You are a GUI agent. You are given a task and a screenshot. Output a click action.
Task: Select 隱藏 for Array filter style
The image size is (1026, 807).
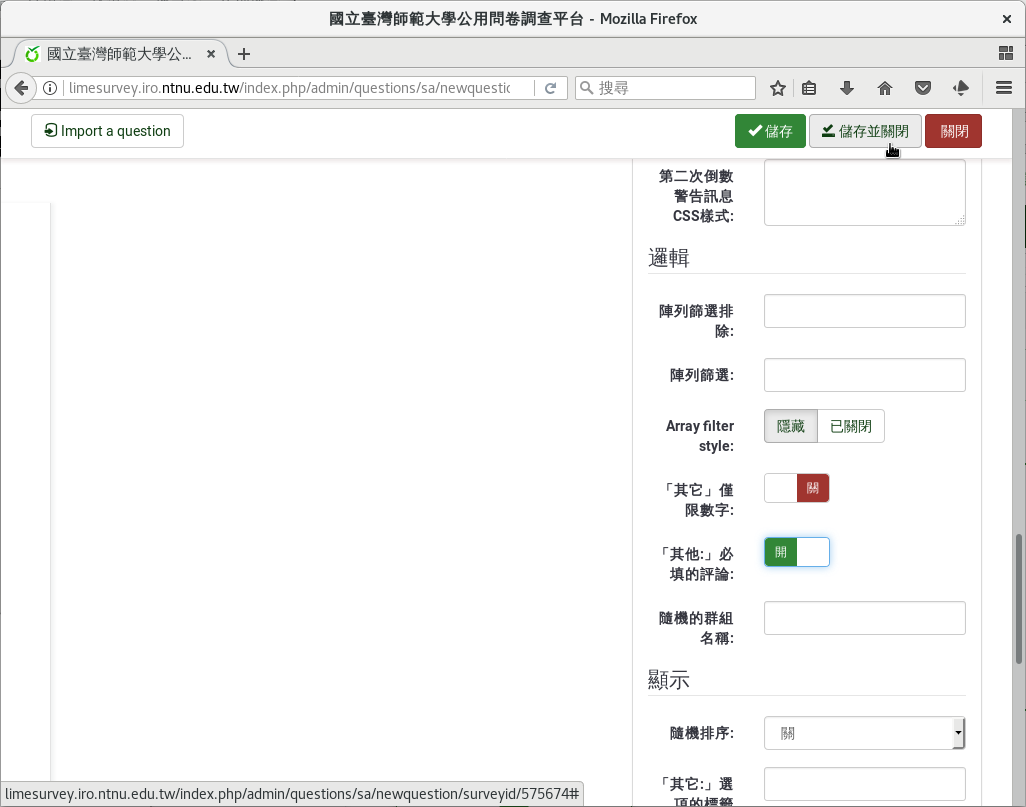coord(790,426)
